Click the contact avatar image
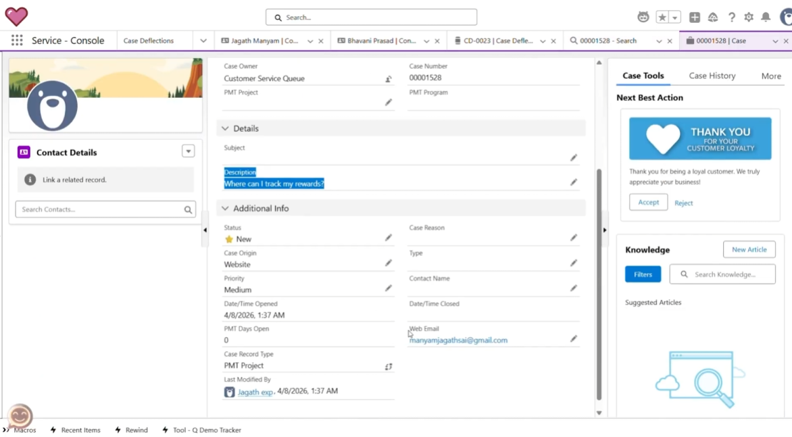 point(52,106)
